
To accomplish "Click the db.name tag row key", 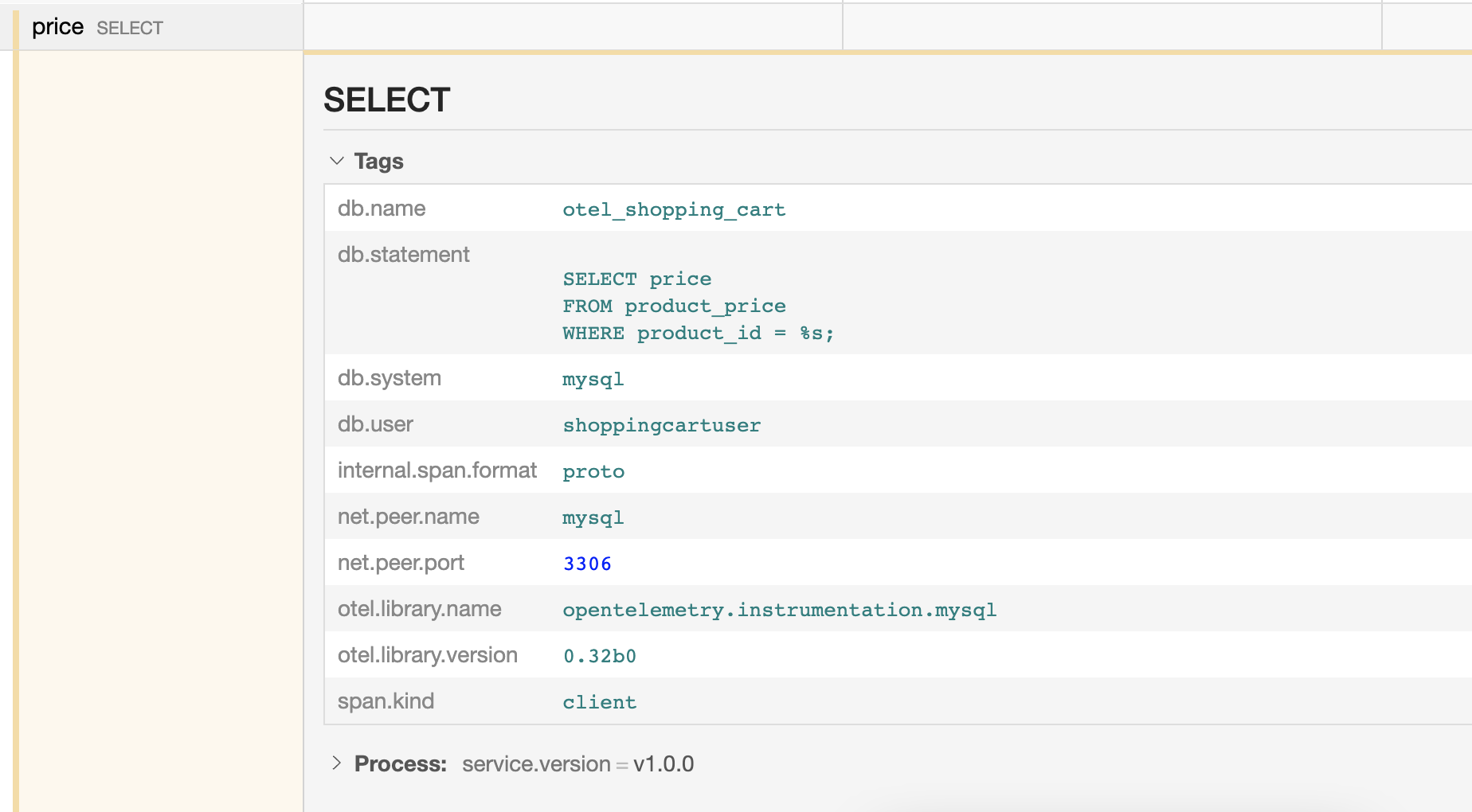I will pyautogui.click(x=382, y=209).
